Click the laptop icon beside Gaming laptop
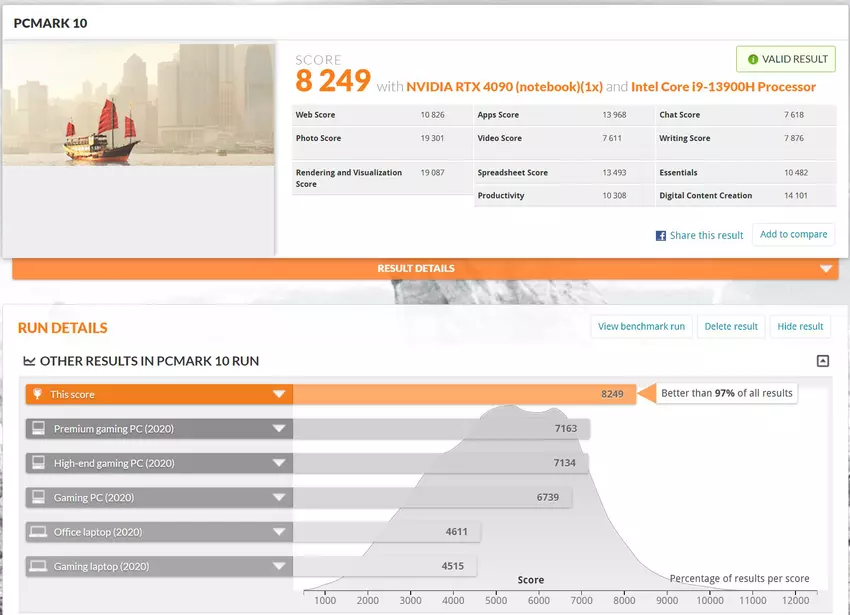This screenshot has width=850, height=615. [x=38, y=566]
